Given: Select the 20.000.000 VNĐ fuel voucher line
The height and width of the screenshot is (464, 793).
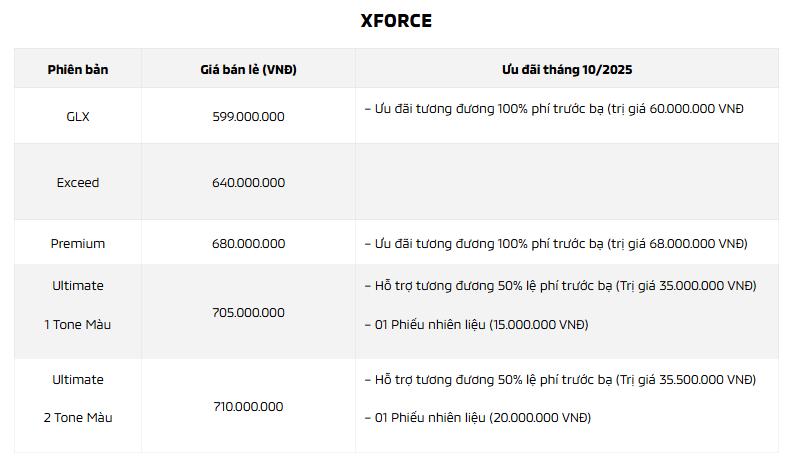Looking at the screenshot, I should pos(477,417).
